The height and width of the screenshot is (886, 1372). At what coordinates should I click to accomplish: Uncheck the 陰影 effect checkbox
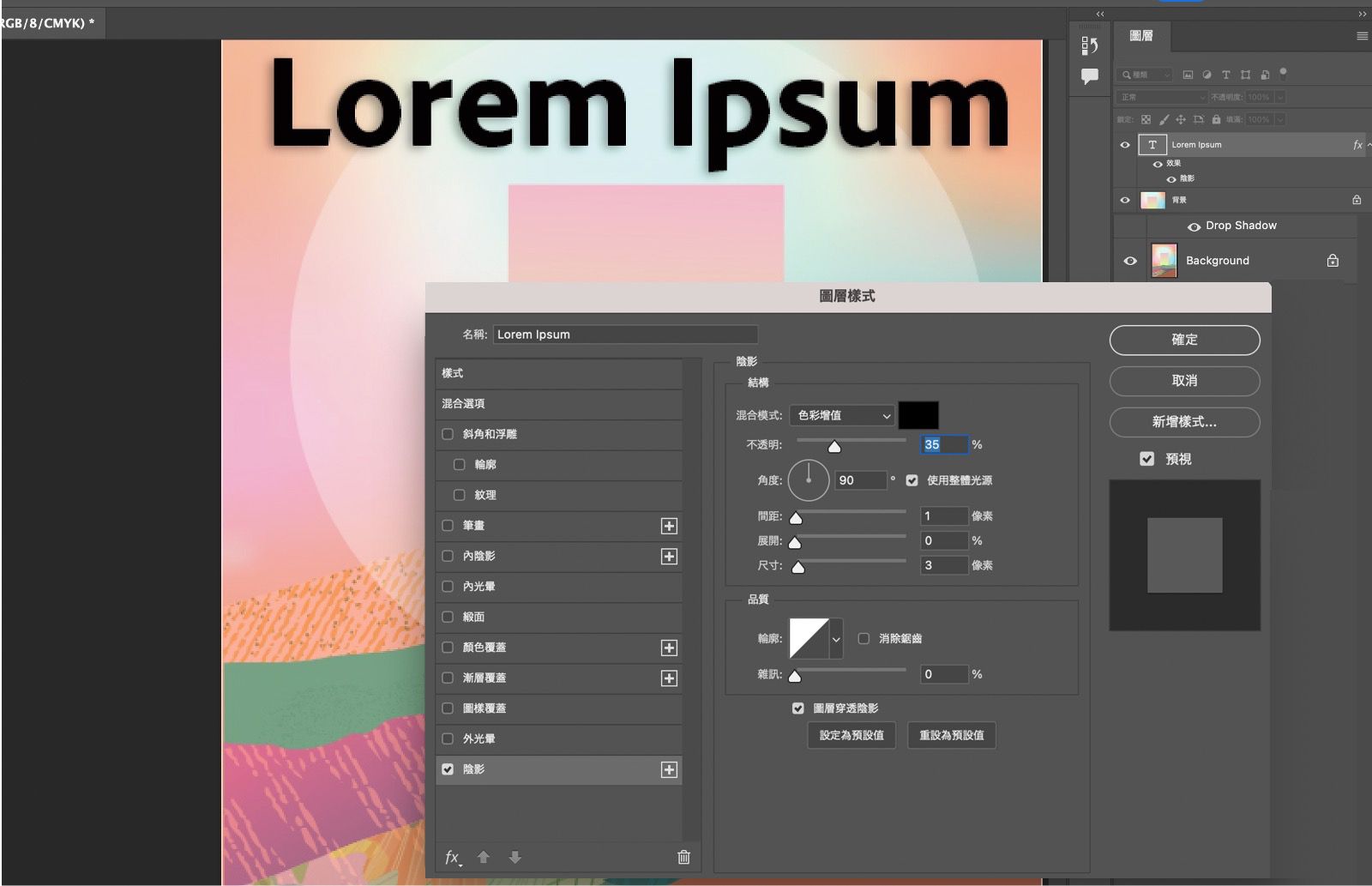coord(448,769)
